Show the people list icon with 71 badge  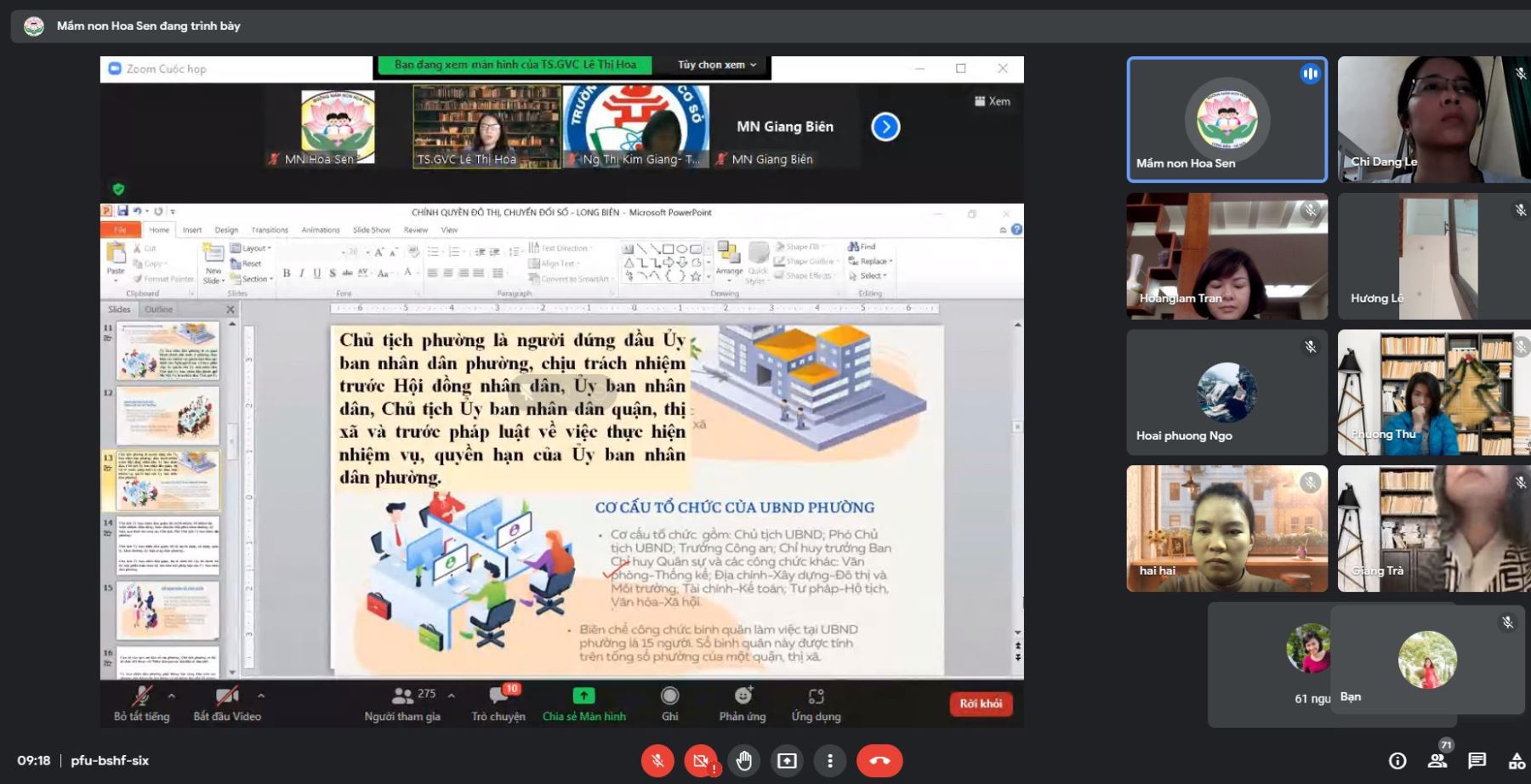point(1437,760)
